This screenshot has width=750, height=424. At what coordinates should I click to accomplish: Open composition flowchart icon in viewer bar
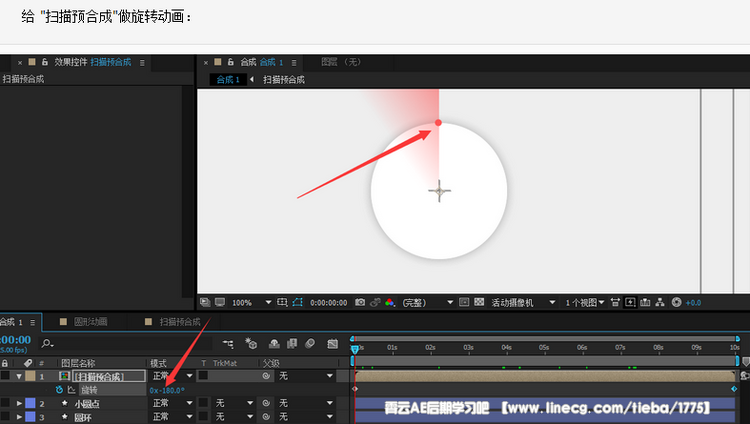660,302
